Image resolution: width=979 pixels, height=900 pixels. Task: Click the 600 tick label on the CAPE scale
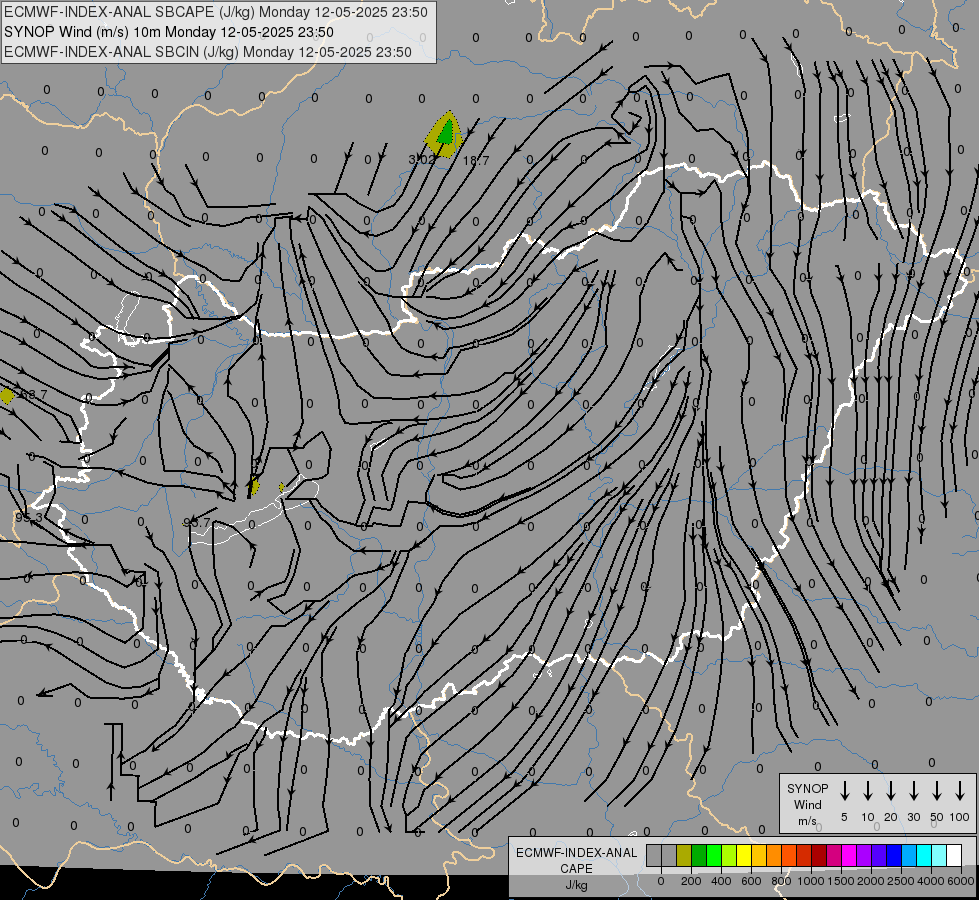751,881
